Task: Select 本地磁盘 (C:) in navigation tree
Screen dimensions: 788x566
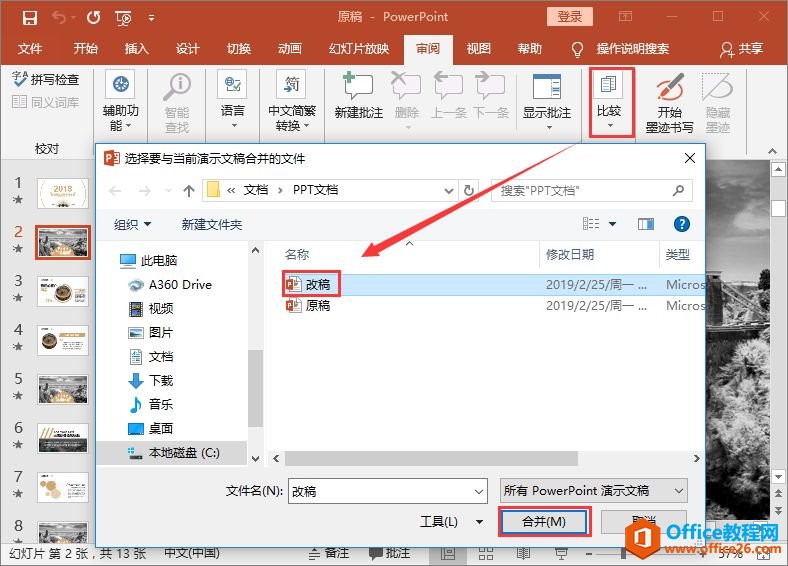Action: tap(174, 453)
